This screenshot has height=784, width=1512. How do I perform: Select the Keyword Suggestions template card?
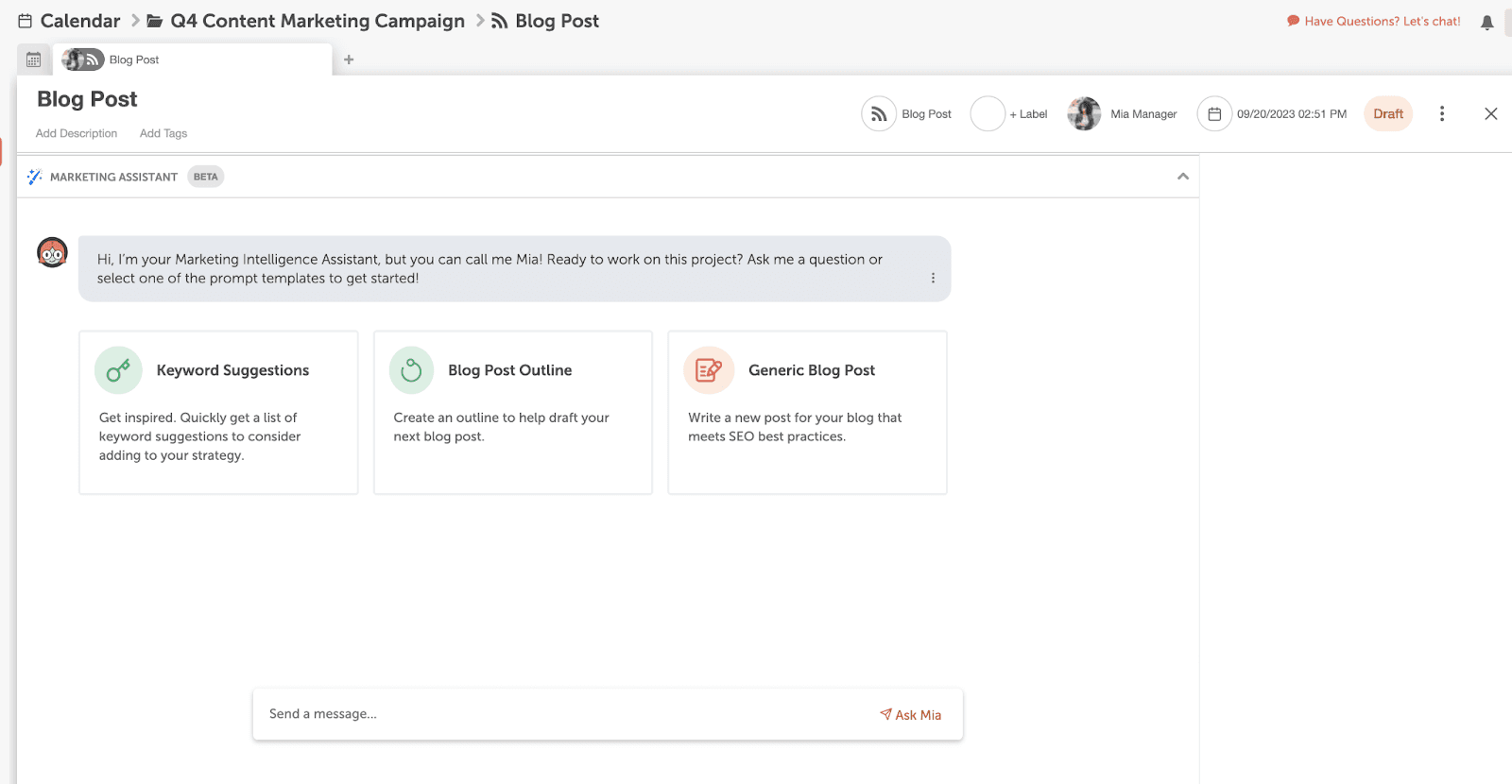[218, 412]
